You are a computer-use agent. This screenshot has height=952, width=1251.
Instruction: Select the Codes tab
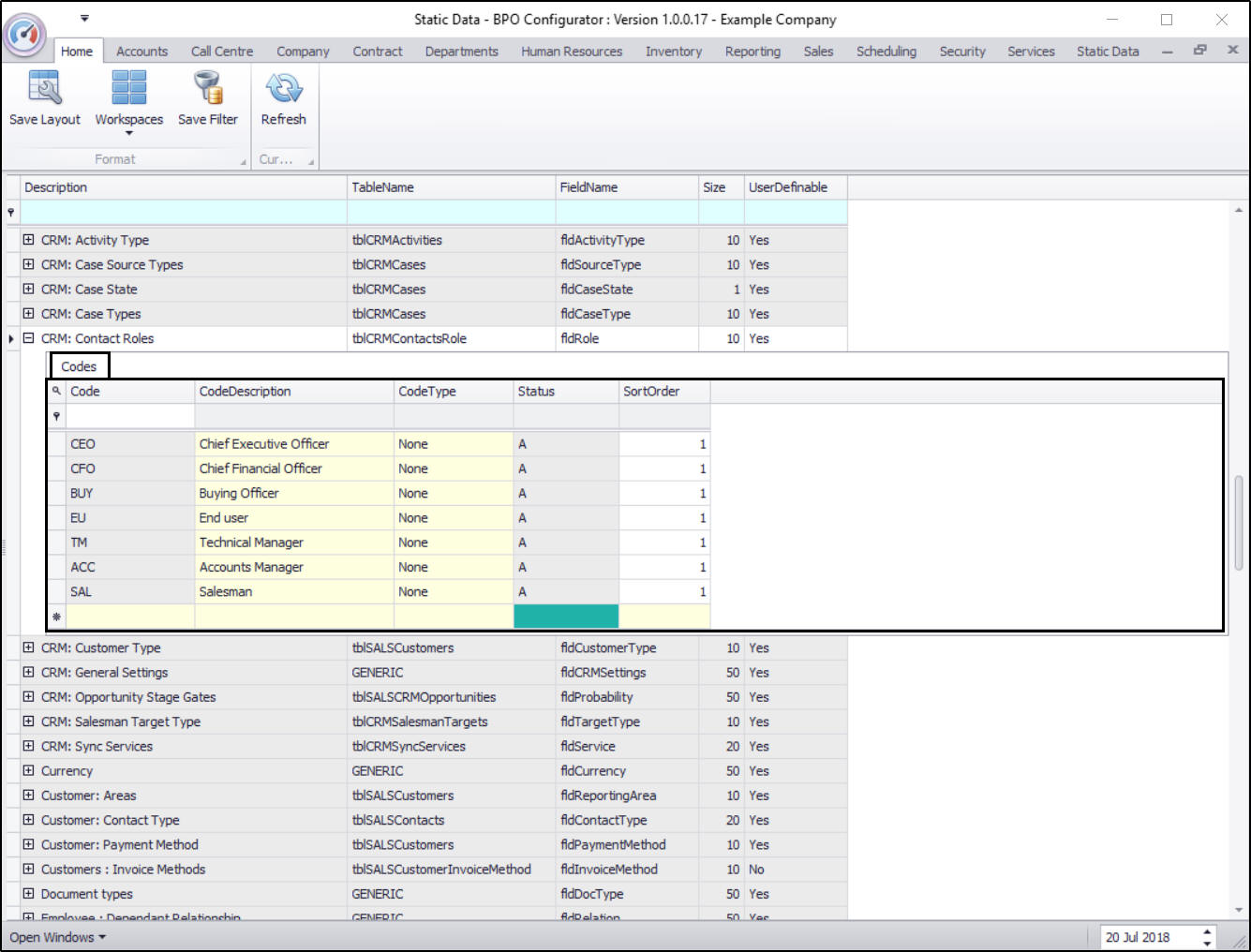point(79,366)
